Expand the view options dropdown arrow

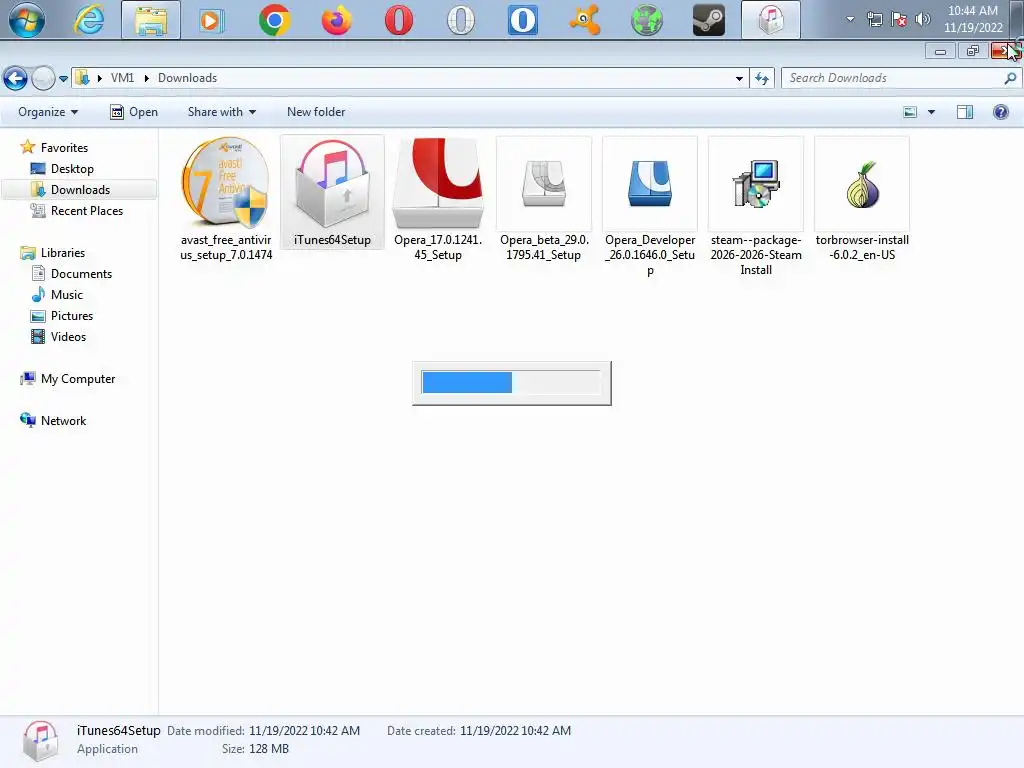(931, 112)
